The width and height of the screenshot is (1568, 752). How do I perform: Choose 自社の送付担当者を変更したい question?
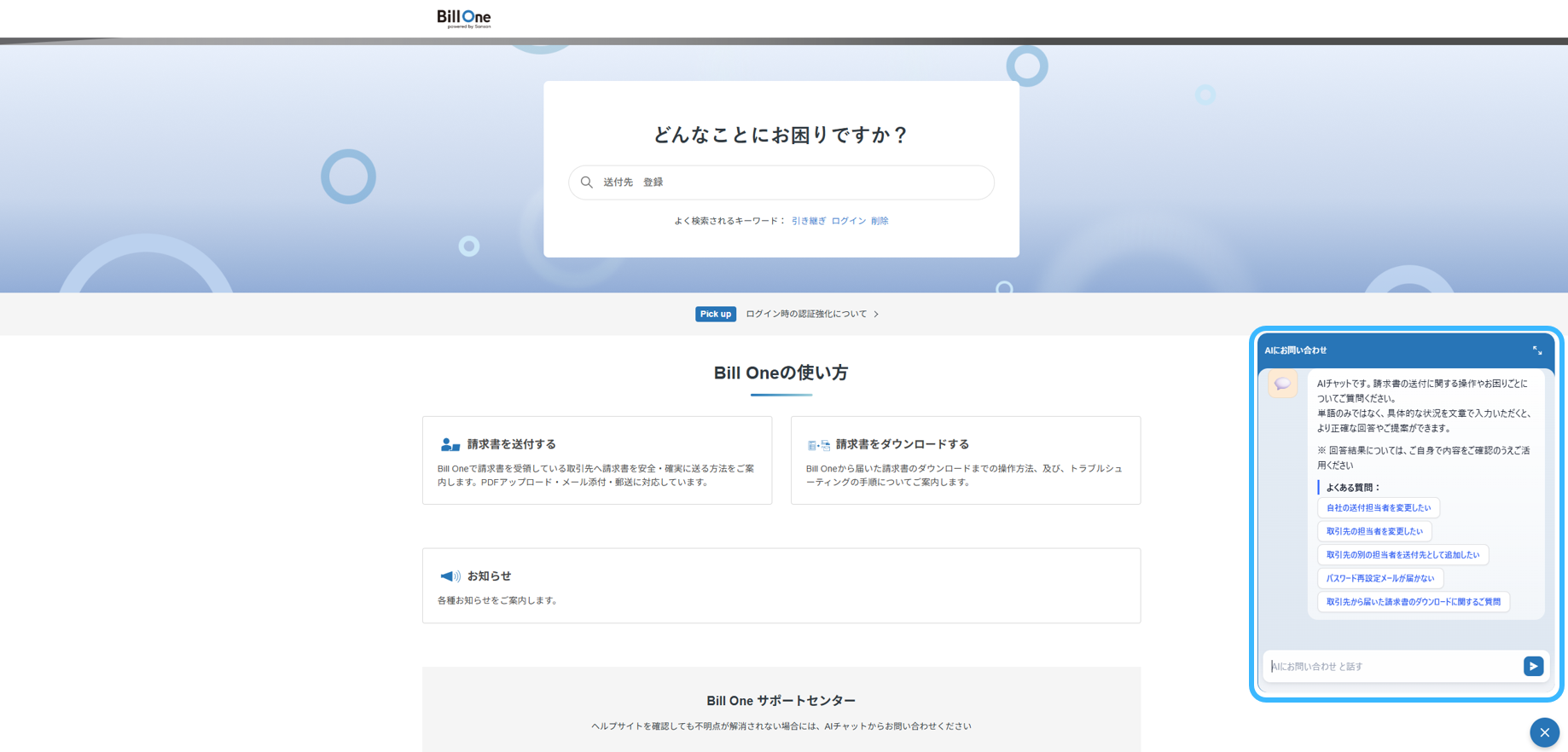click(1379, 508)
